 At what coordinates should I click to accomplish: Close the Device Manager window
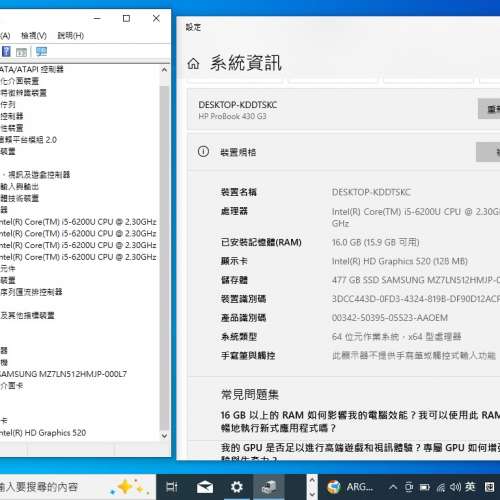click(156, 18)
